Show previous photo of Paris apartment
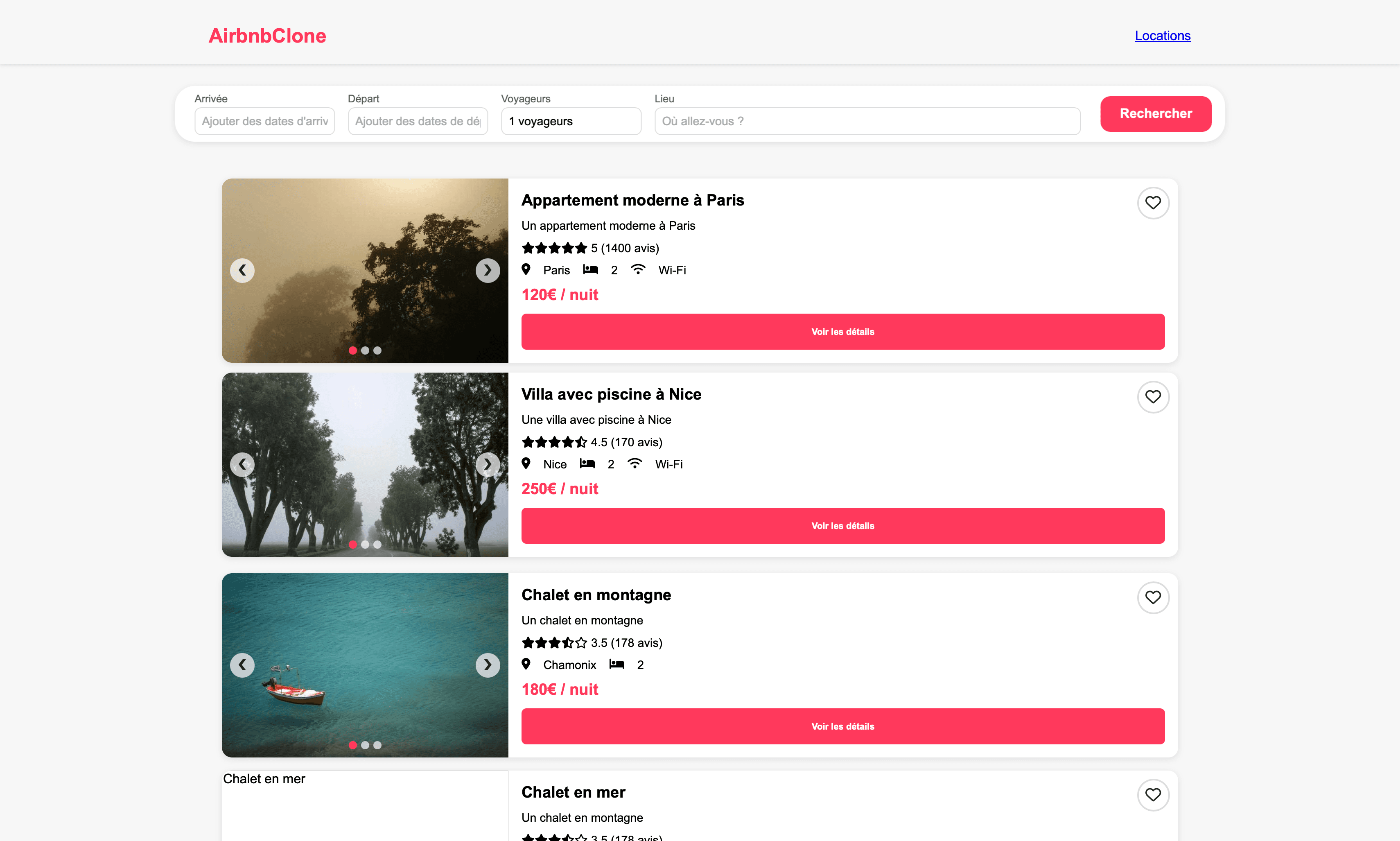Viewport: 1400px width, 841px height. [242, 270]
